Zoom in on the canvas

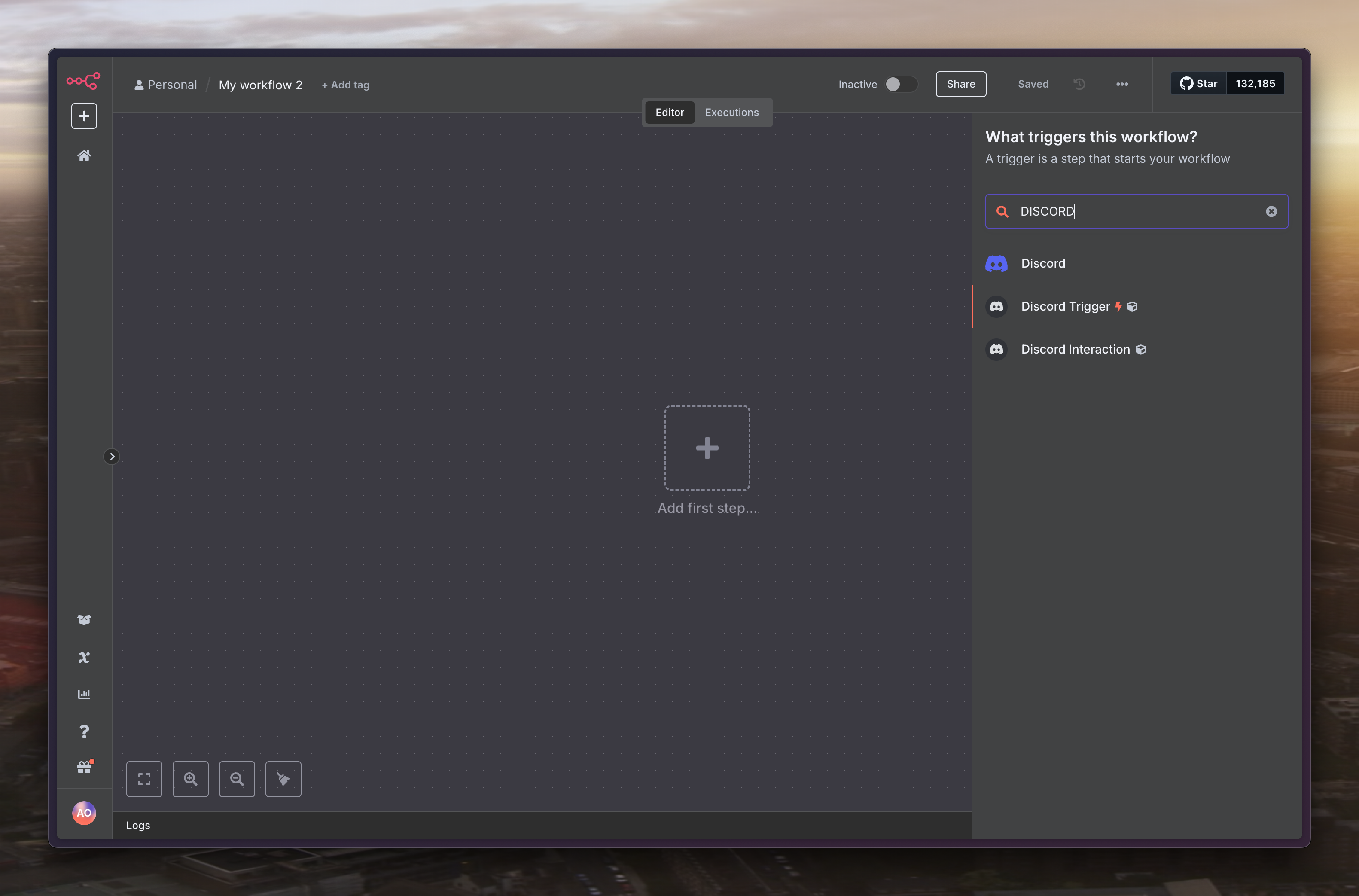point(190,779)
